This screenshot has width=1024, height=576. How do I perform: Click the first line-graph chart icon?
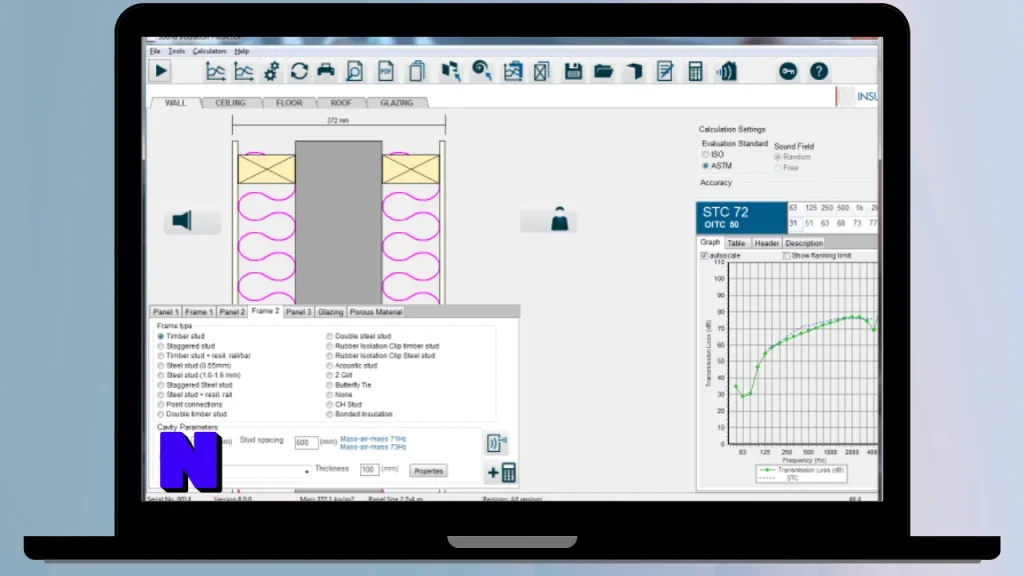[215, 71]
